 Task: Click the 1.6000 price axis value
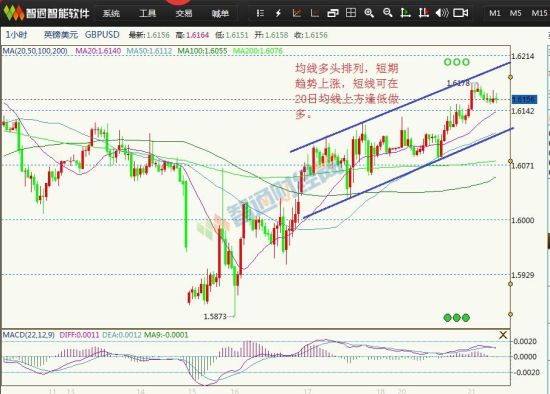[x=523, y=220]
